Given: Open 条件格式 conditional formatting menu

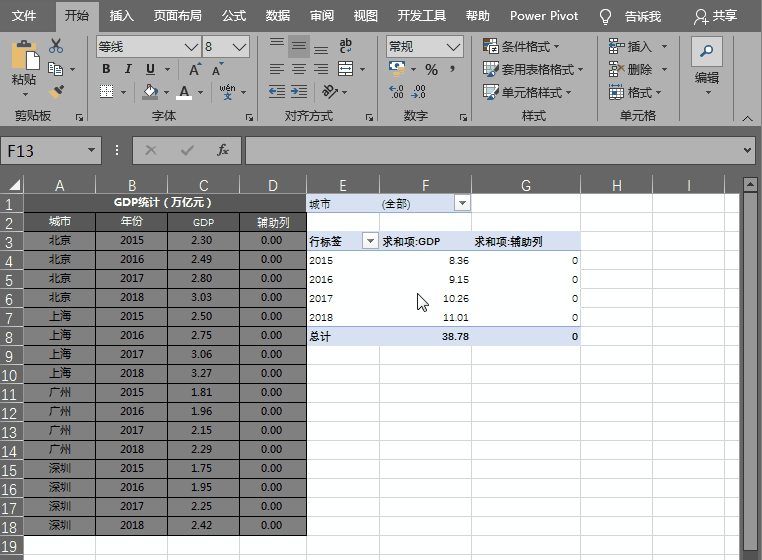Looking at the screenshot, I should (521, 47).
